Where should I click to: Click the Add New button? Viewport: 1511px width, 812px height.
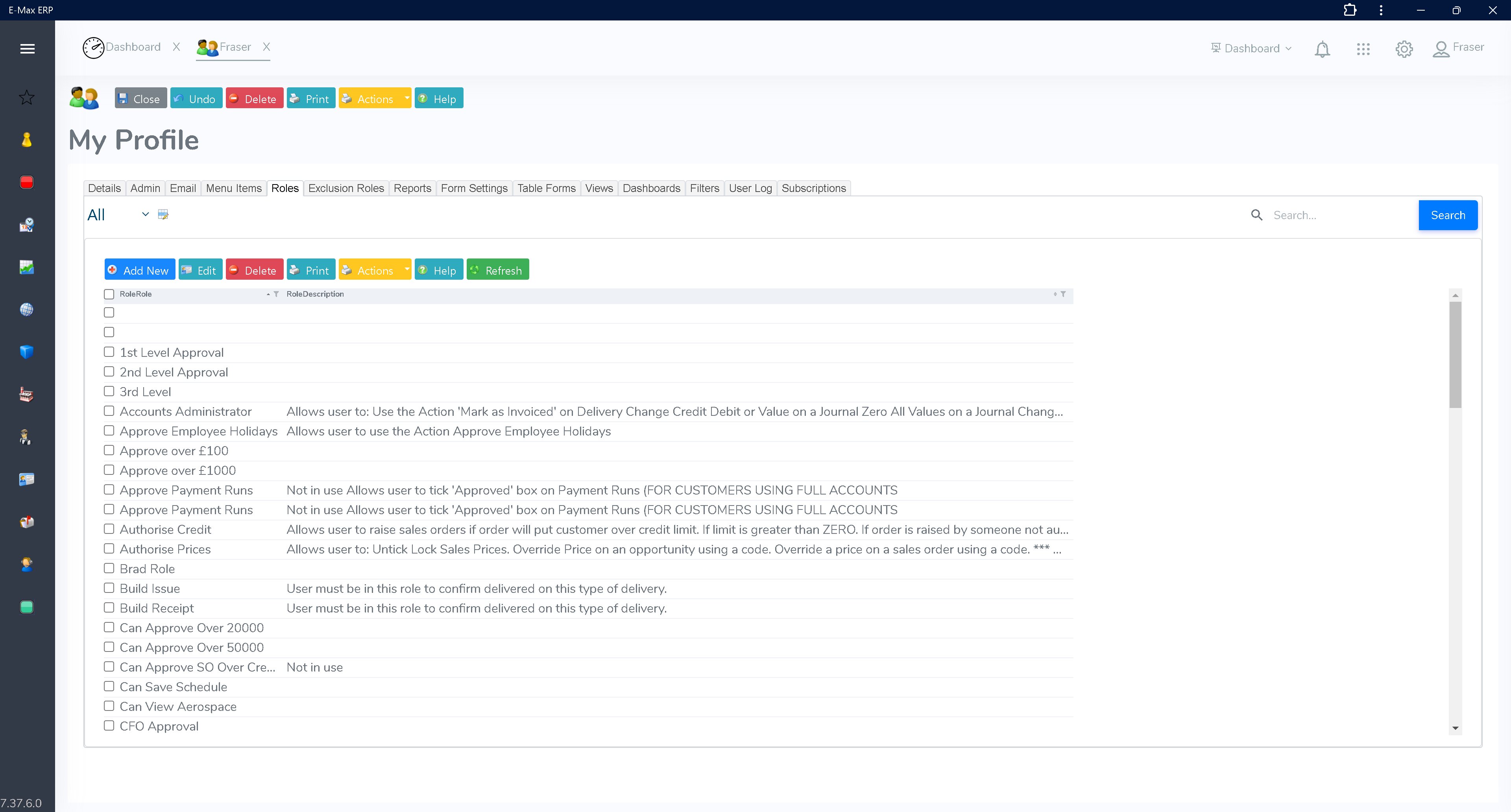coord(139,269)
